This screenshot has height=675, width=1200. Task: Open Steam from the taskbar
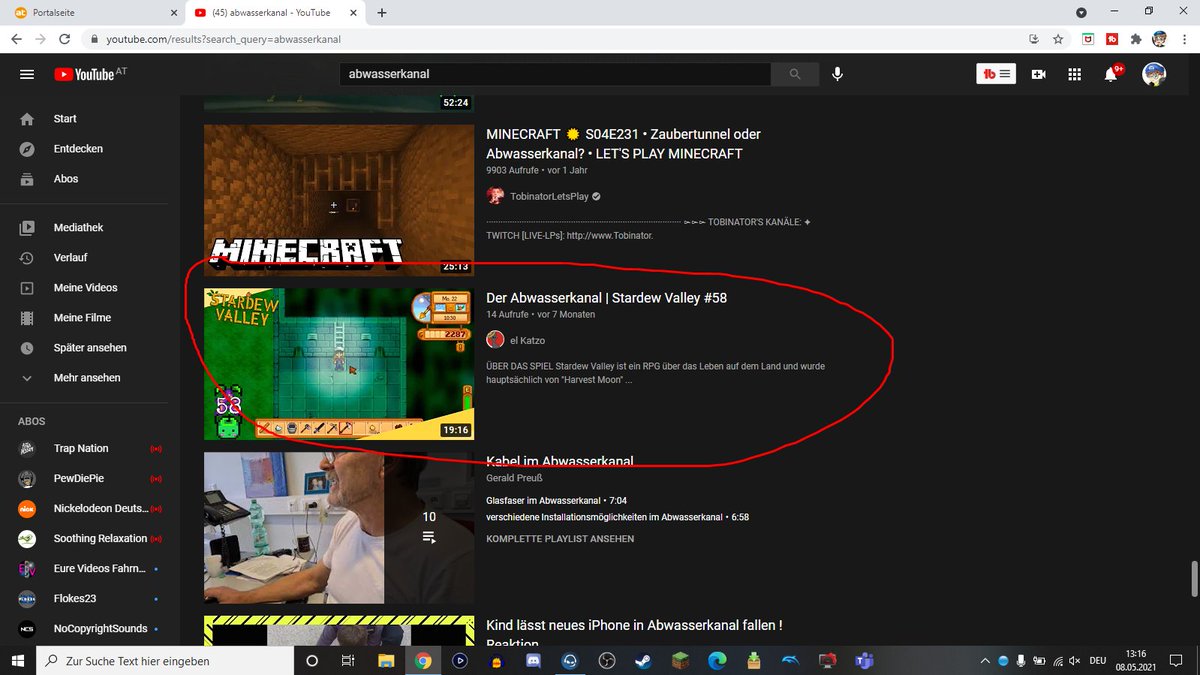tap(643, 661)
